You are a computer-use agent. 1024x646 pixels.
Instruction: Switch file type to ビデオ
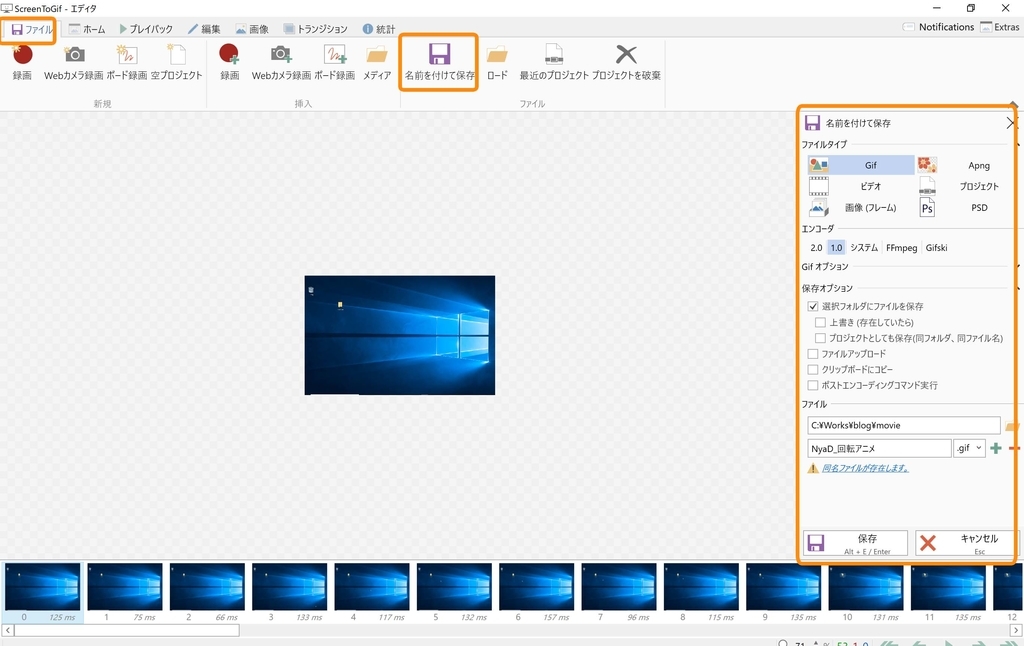pos(870,186)
